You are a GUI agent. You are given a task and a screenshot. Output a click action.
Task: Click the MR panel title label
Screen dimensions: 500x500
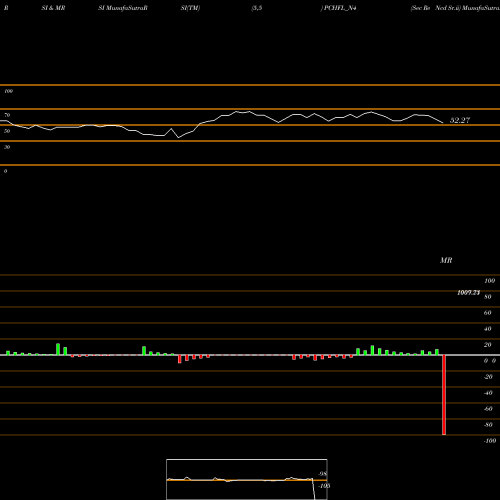(446, 260)
